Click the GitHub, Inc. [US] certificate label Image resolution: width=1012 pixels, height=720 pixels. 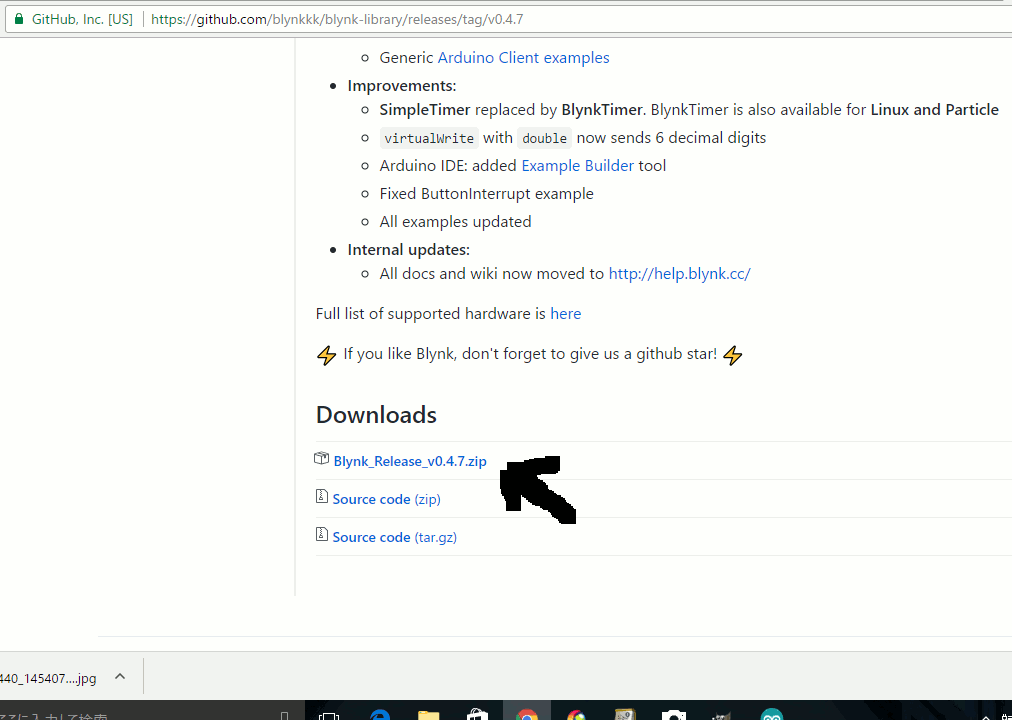click(82, 19)
